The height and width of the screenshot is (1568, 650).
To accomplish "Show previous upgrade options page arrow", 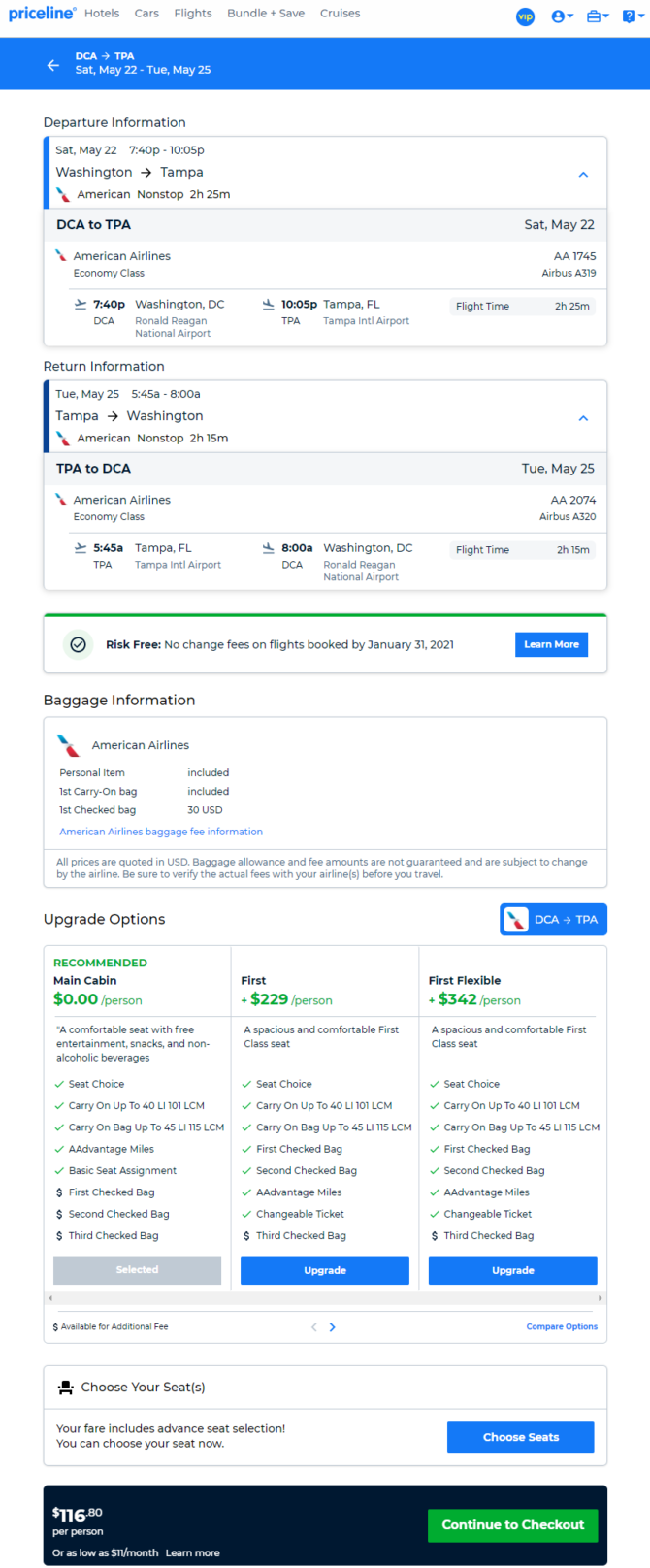I will point(313,1326).
